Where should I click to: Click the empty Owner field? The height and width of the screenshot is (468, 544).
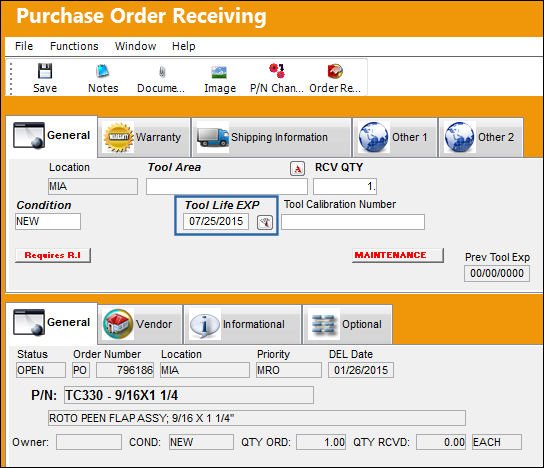click(x=89, y=442)
